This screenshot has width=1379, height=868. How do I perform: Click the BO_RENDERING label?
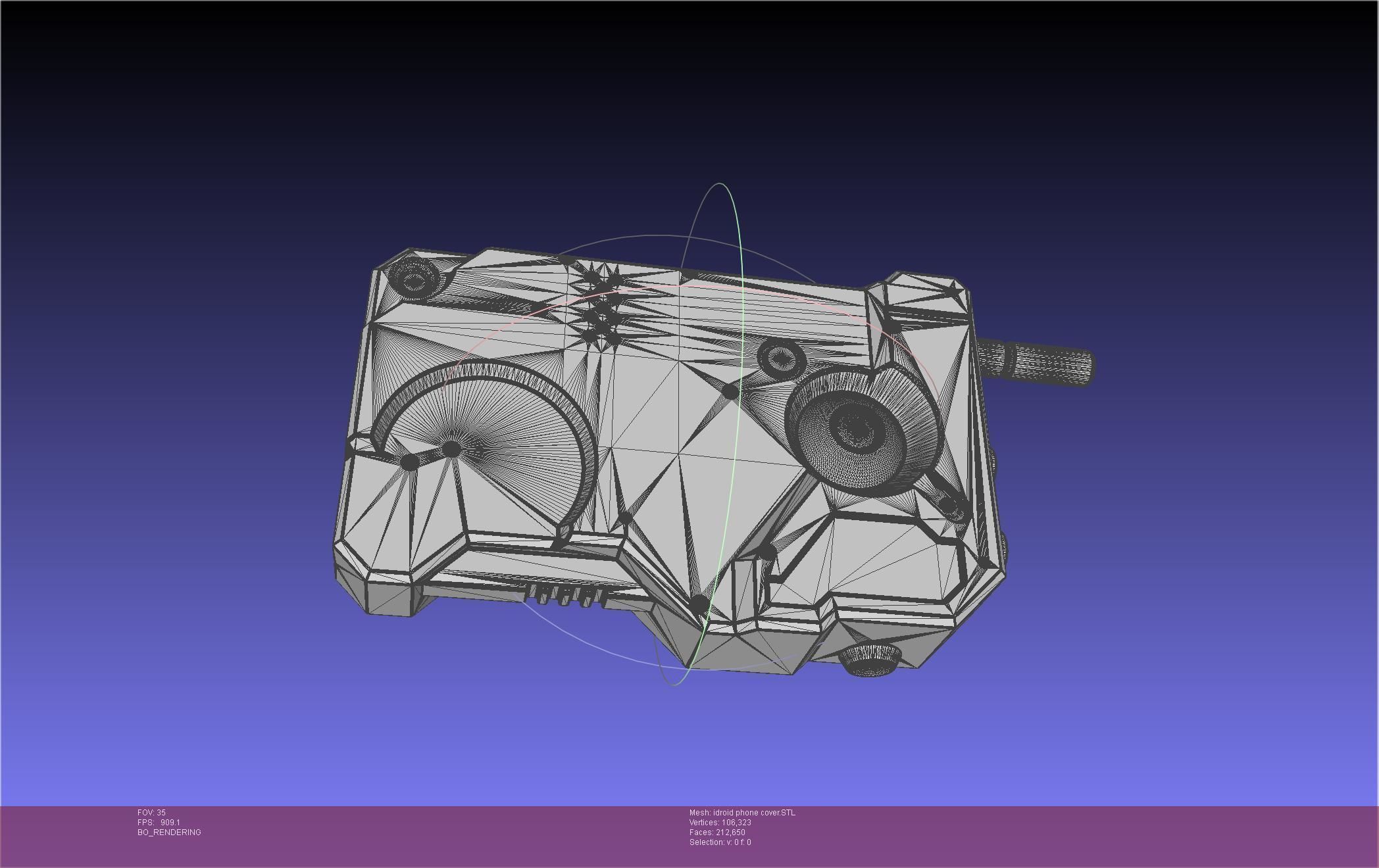pos(169,832)
